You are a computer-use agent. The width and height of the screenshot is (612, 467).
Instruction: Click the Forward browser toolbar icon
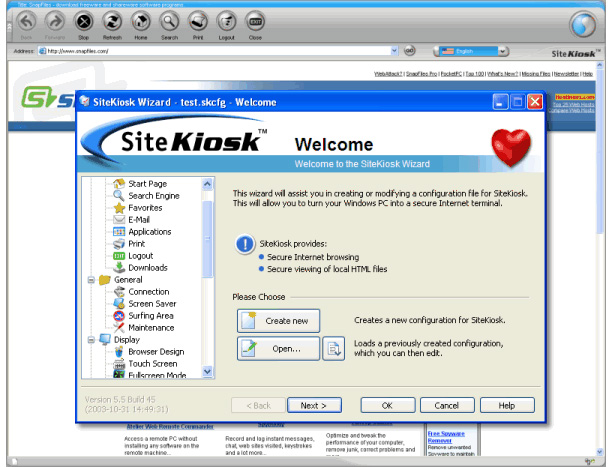pos(55,21)
